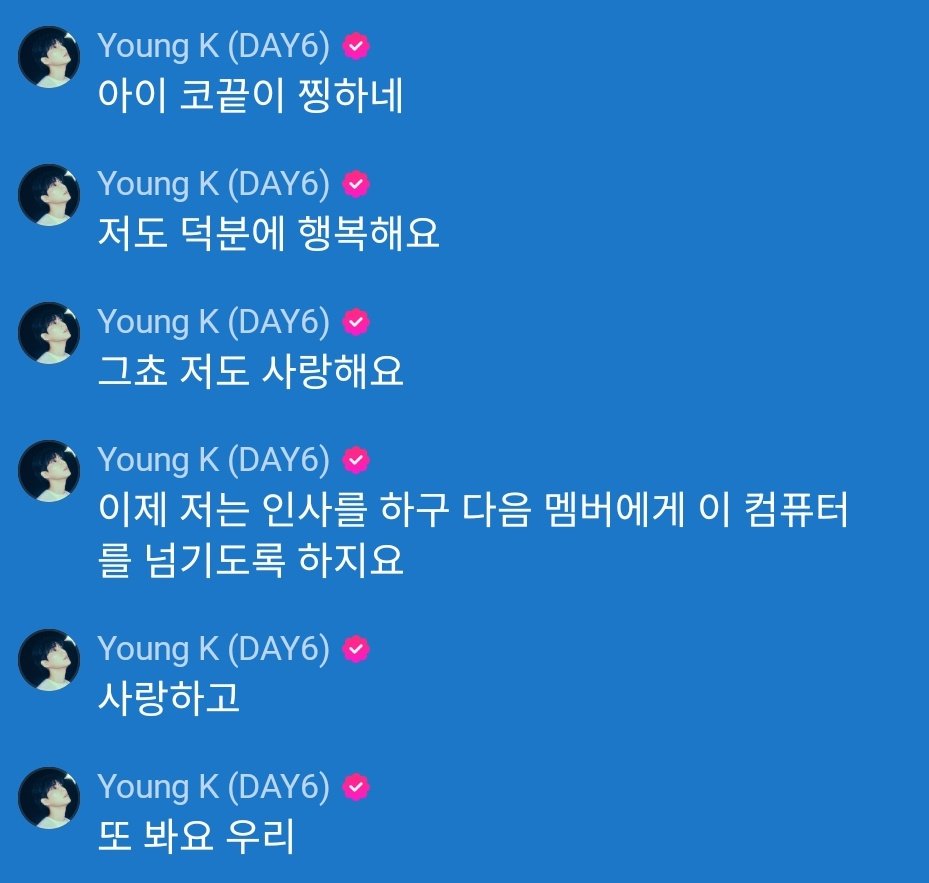Select the message '사랑하고'
The height and width of the screenshot is (883, 929).
click(x=169, y=698)
